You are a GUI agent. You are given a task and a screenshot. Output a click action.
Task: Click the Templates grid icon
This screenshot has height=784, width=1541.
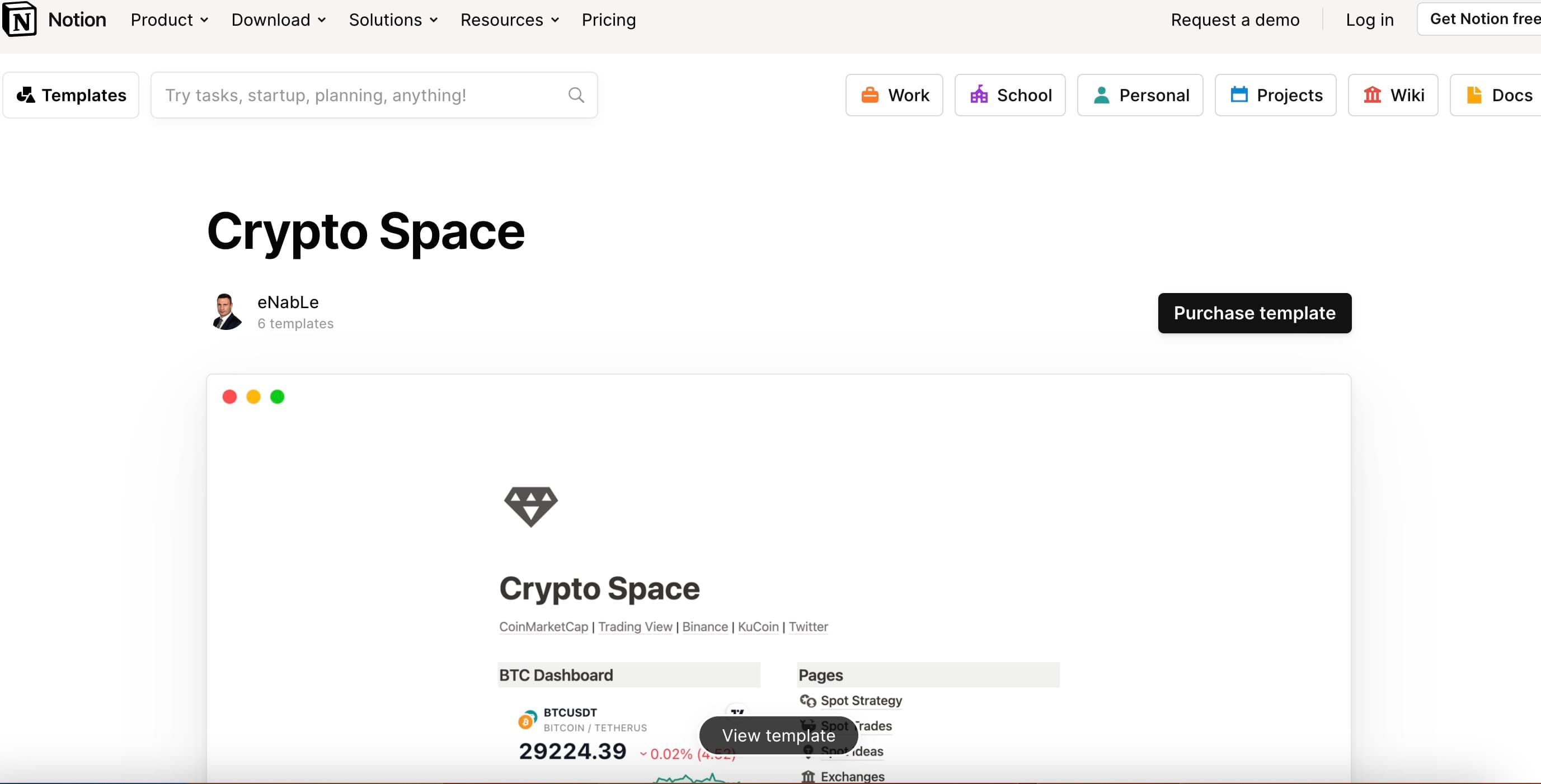coord(26,95)
